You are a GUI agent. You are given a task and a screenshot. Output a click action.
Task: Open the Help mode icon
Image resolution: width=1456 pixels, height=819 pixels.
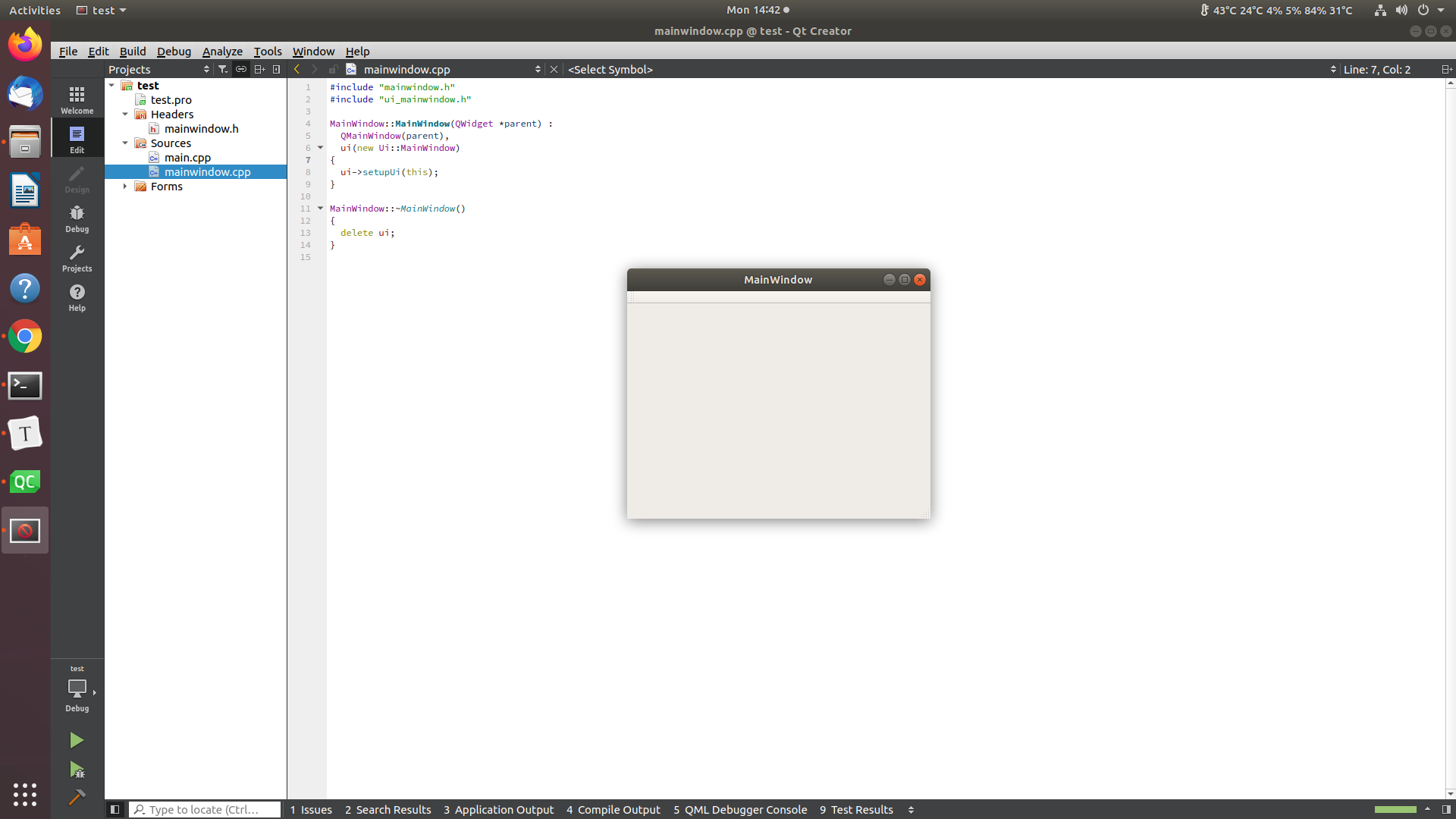[77, 297]
